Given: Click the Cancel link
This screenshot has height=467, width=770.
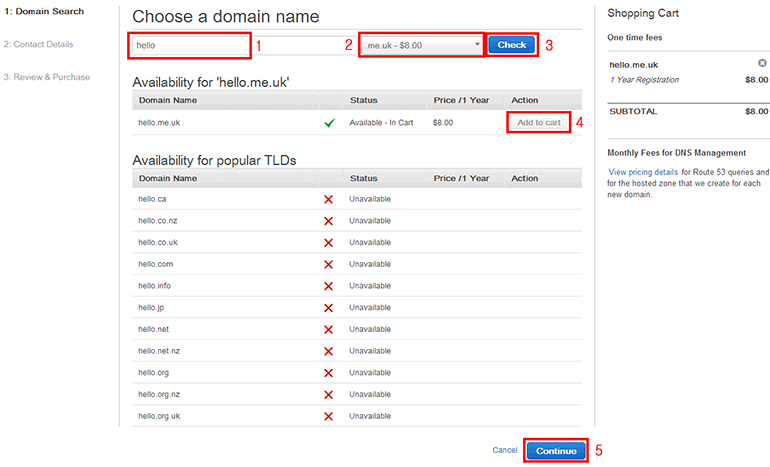Looking at the screenshot, I should (x=505, y=450).
